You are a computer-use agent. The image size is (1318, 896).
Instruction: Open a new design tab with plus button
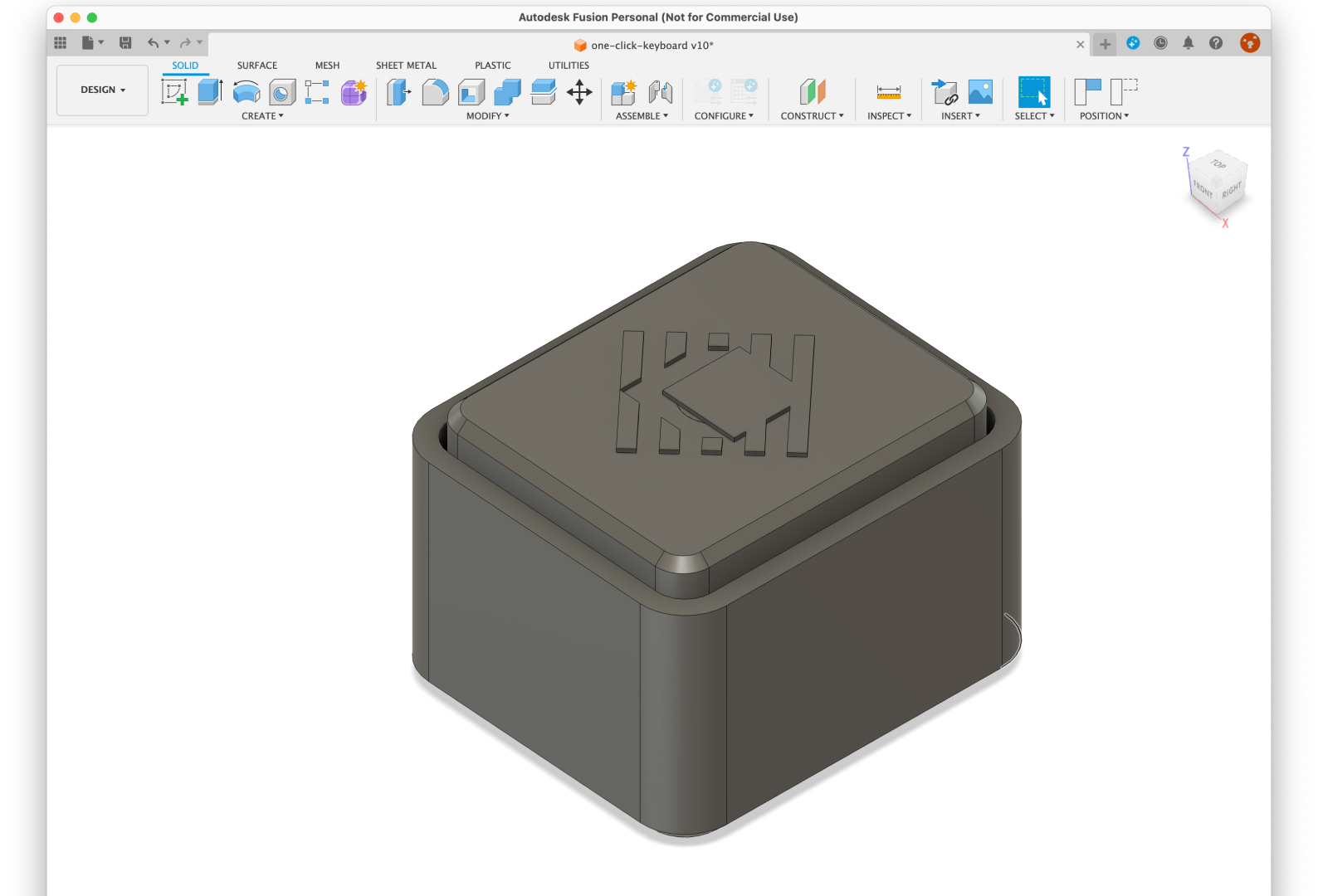(x=1105, y=44)
